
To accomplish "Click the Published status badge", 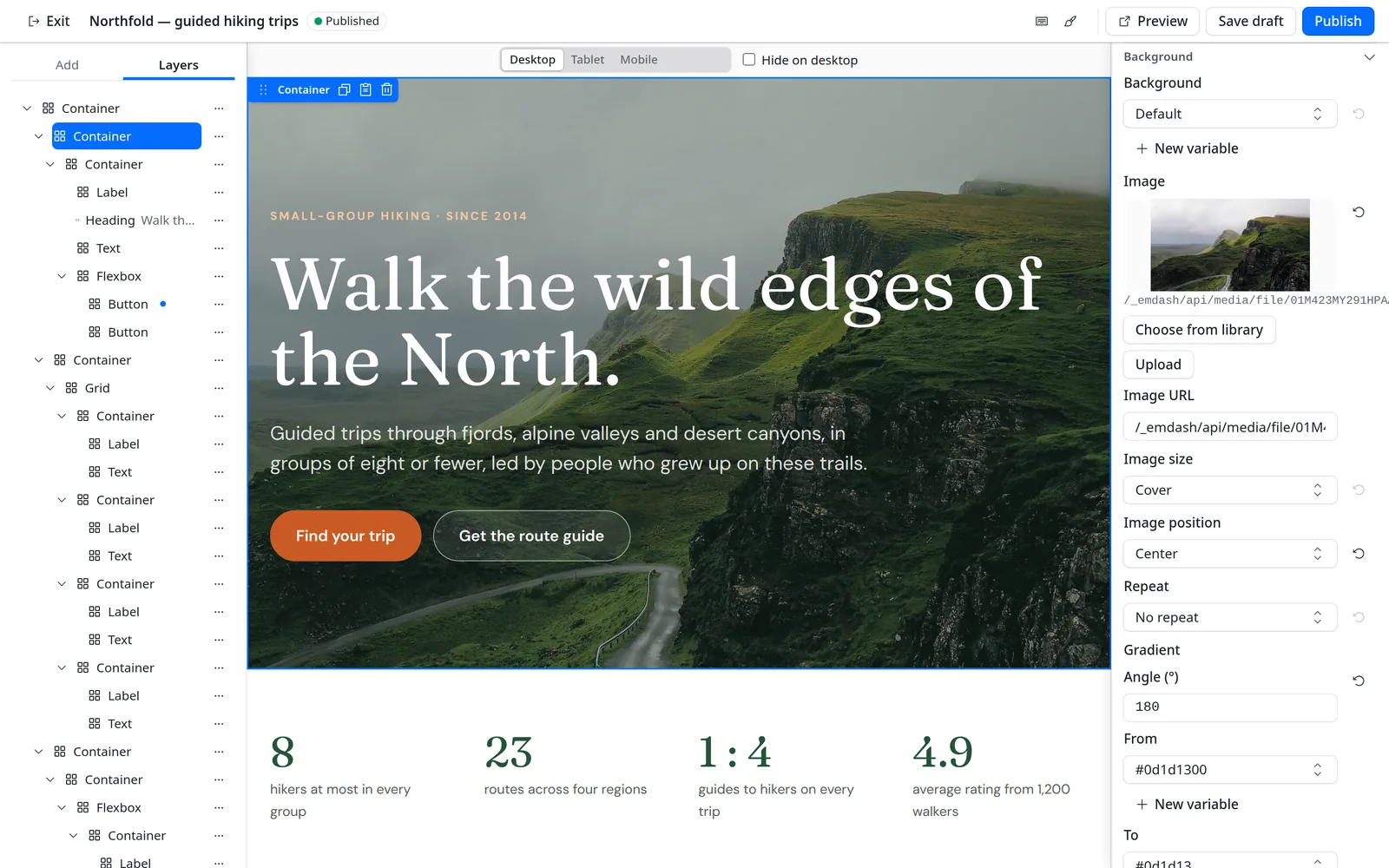I will tap(346, 21).
